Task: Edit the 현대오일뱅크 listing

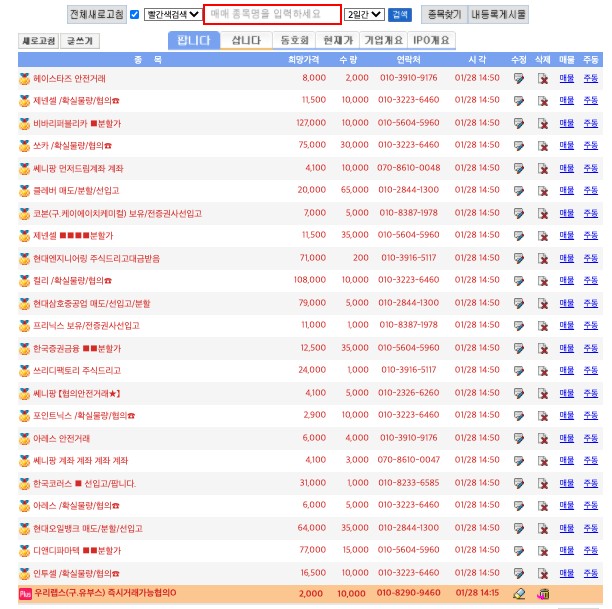Action: pos(519,529)
